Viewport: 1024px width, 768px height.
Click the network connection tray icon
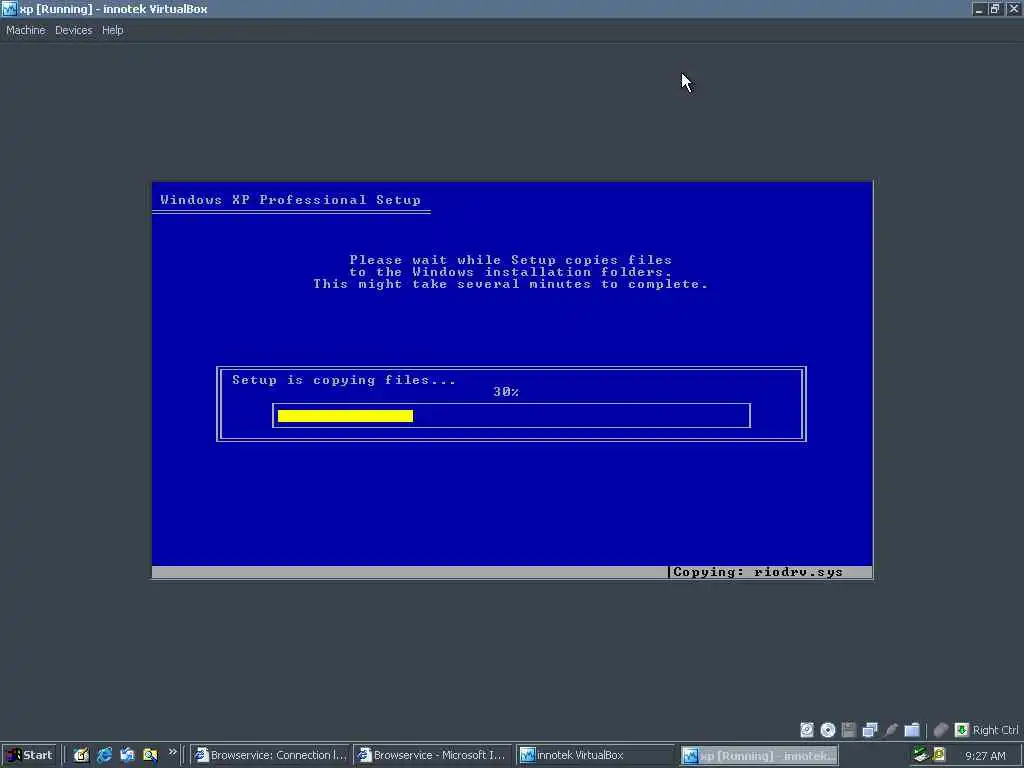921,755
